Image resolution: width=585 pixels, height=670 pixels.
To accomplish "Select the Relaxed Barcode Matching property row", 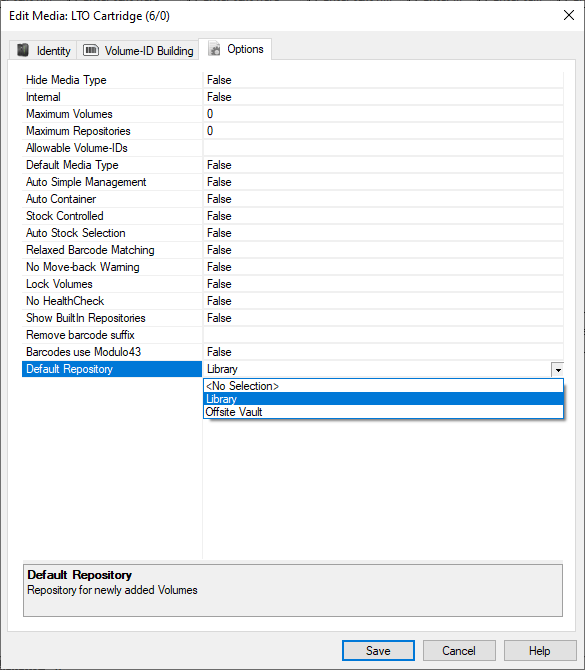I will pos(292,250).
